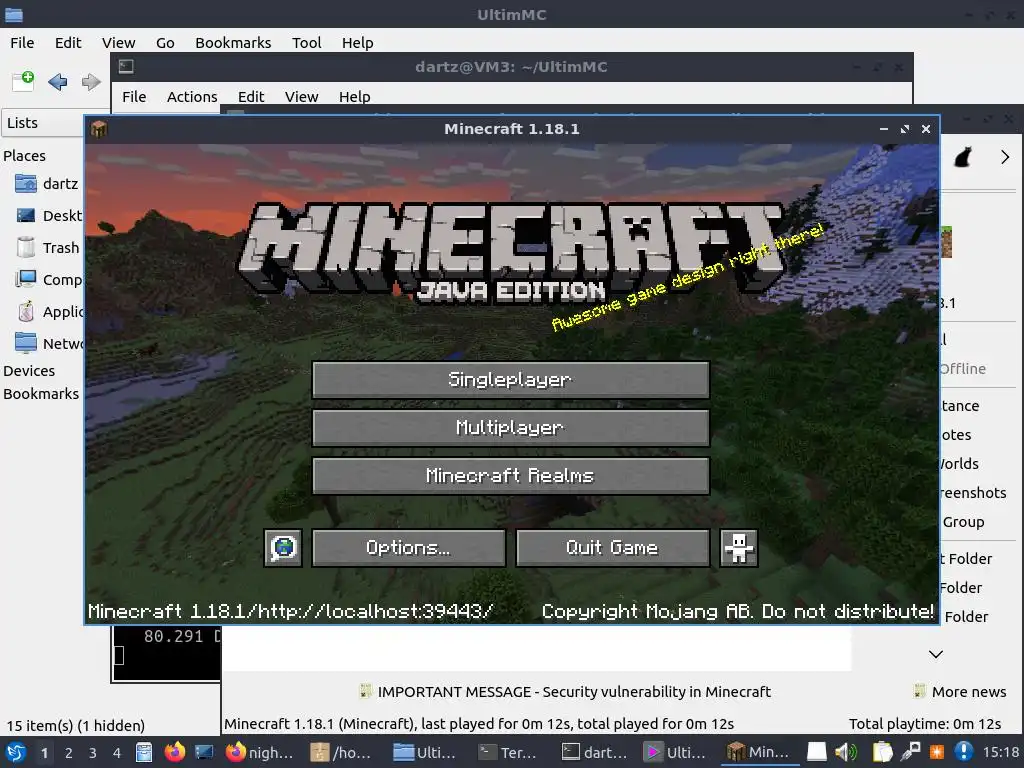Open Minecraft Realms
The image size is (1024, 768).
point(511,475)
